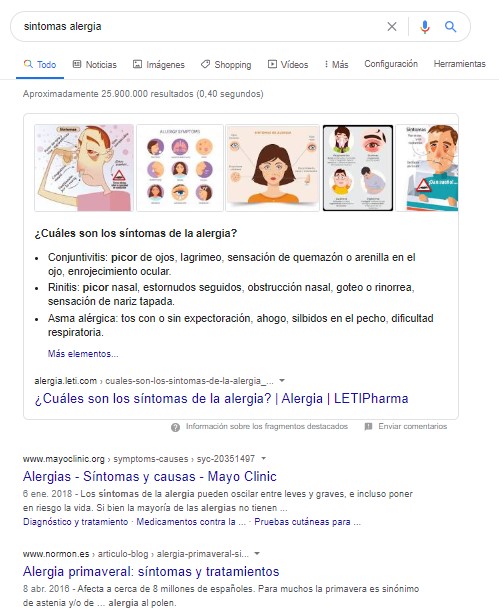The image size is (499, 615).
Task: Expand dropdown arrow next to alergia.leti.com URL
Action: coord(282,380)
